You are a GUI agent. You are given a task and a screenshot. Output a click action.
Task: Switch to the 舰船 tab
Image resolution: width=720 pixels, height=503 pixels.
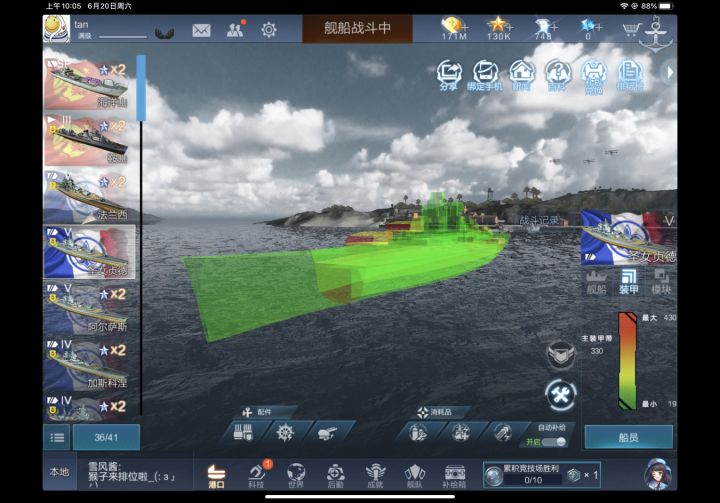point(596,282)
